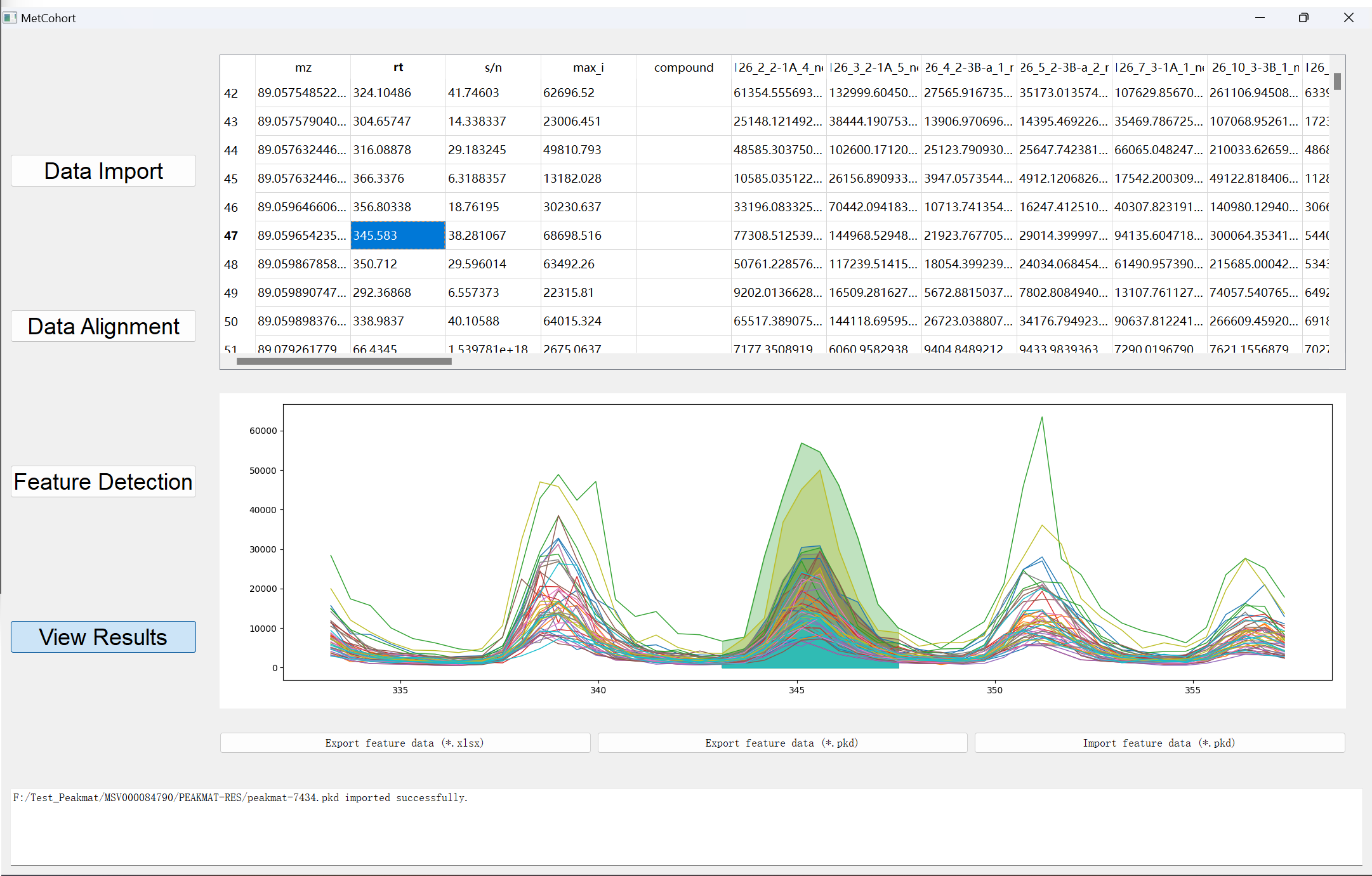Click the table's vertical scrollbar thumb
The width and height of the screenshot is (1372, 876).
pos(1337,81)
